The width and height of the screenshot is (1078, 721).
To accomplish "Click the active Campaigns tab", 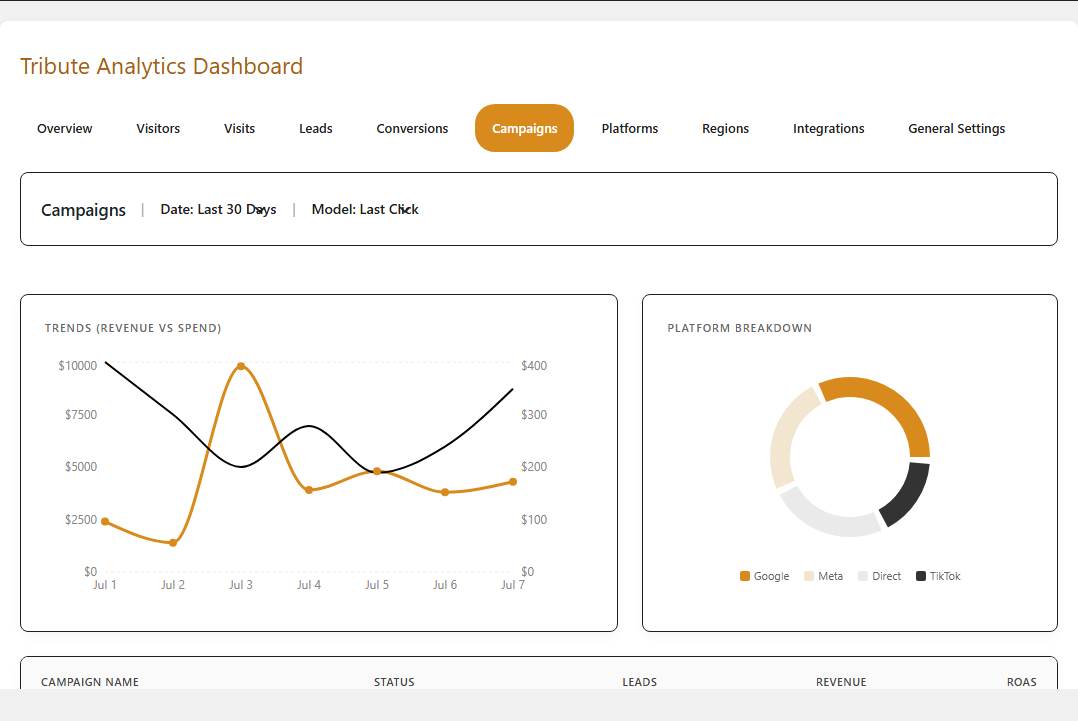I will [525, 129].
